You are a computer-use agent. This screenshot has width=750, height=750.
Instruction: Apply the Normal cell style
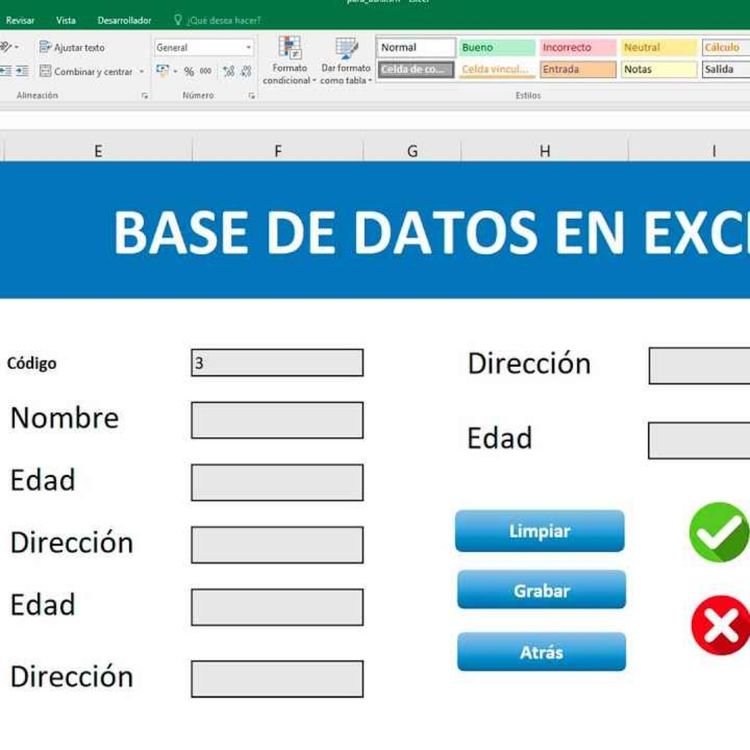pos(416,47)
